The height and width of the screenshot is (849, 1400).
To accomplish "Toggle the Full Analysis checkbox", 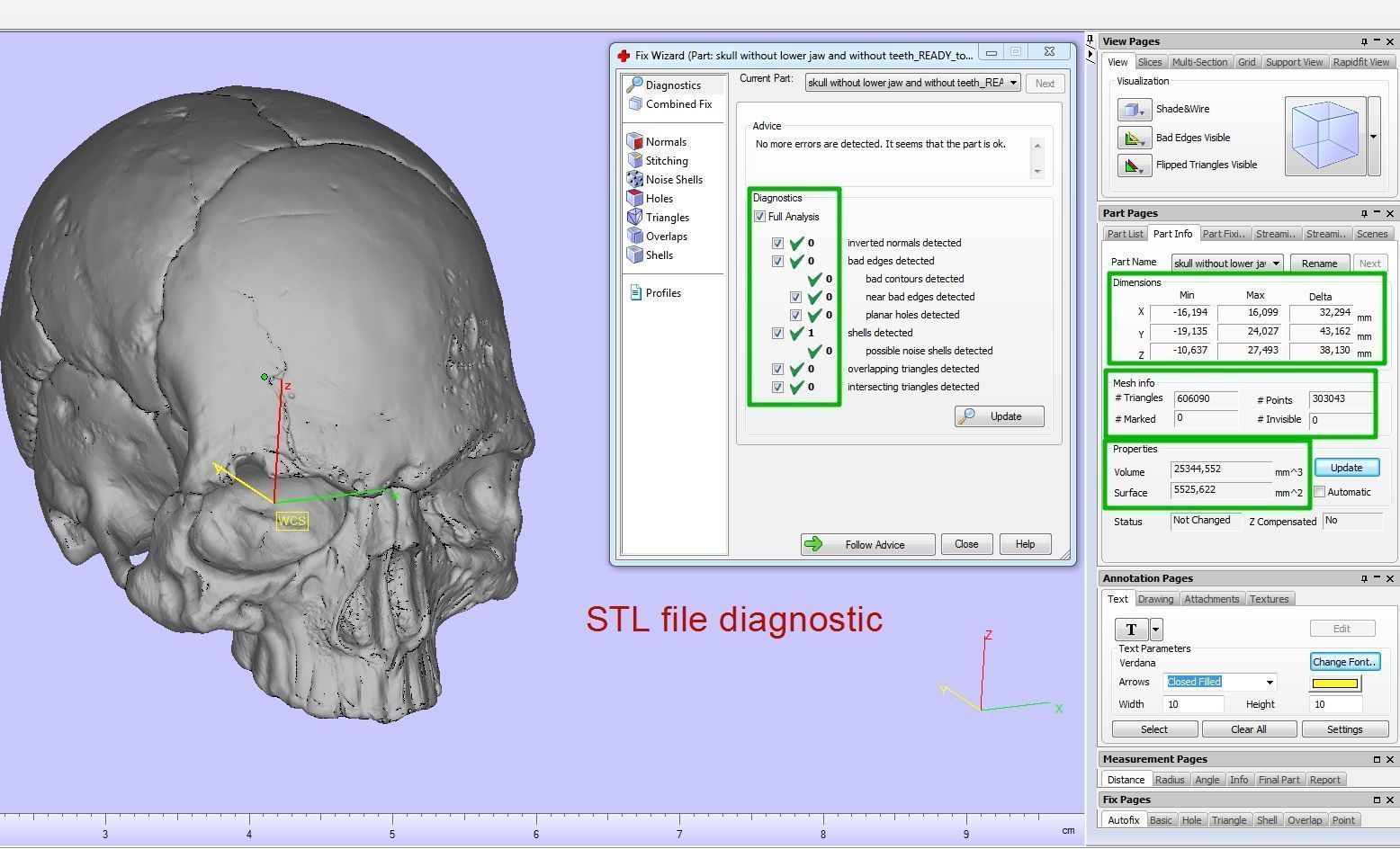I will [759, 217].
